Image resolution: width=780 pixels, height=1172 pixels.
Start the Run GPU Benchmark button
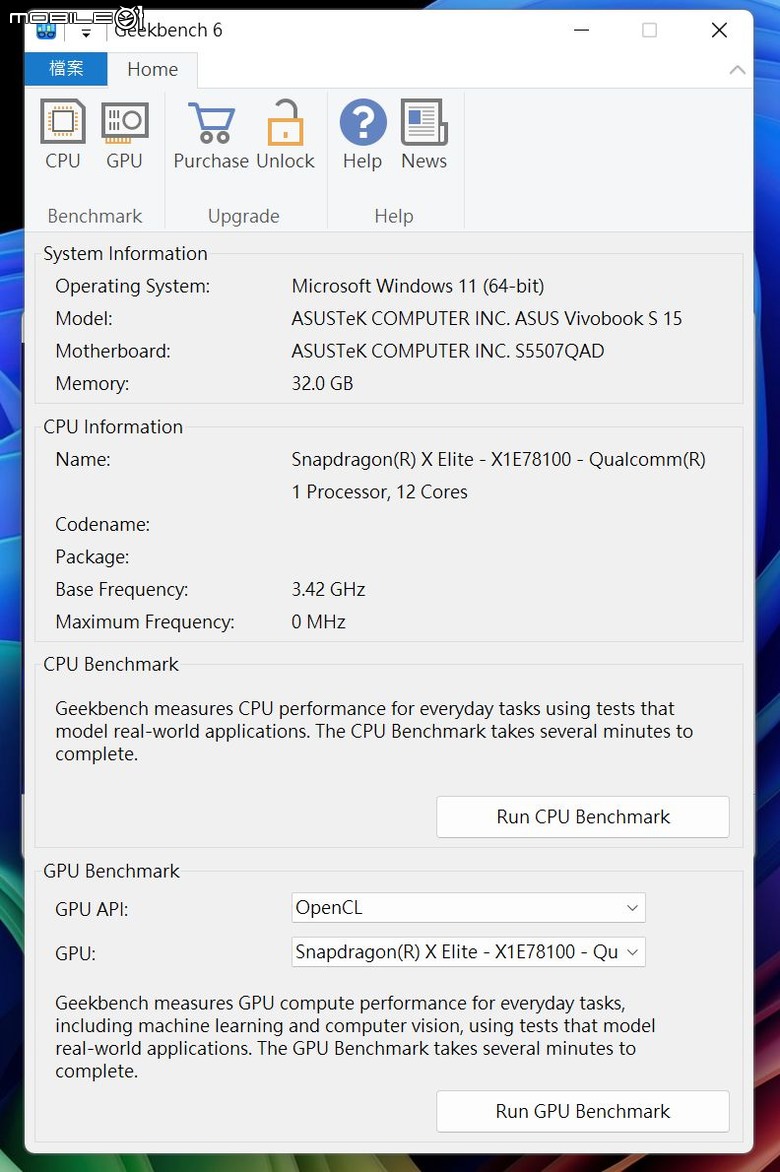click(583, 1111)
